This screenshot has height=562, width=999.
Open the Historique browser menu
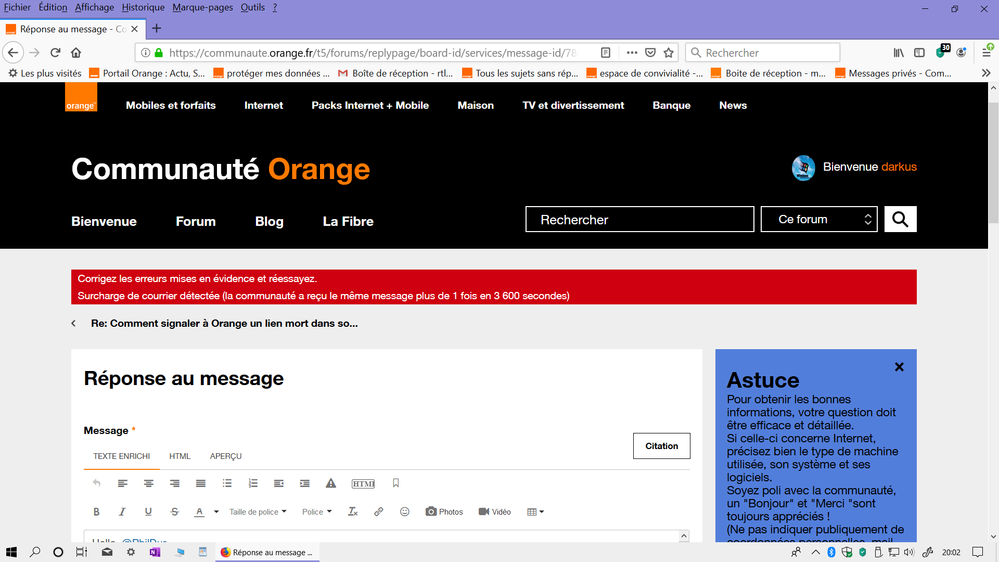143,8
